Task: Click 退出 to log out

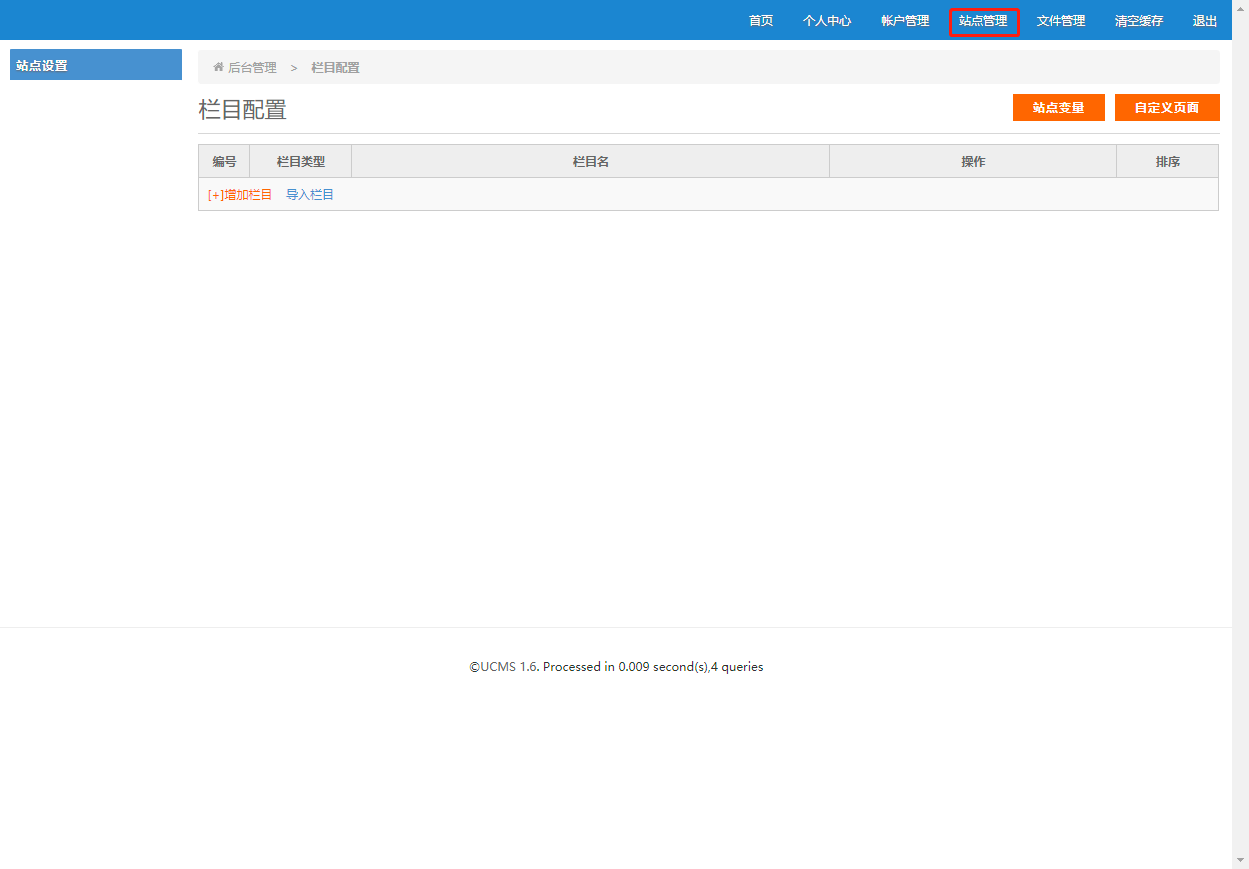Action: click(x=1205, y=21)
